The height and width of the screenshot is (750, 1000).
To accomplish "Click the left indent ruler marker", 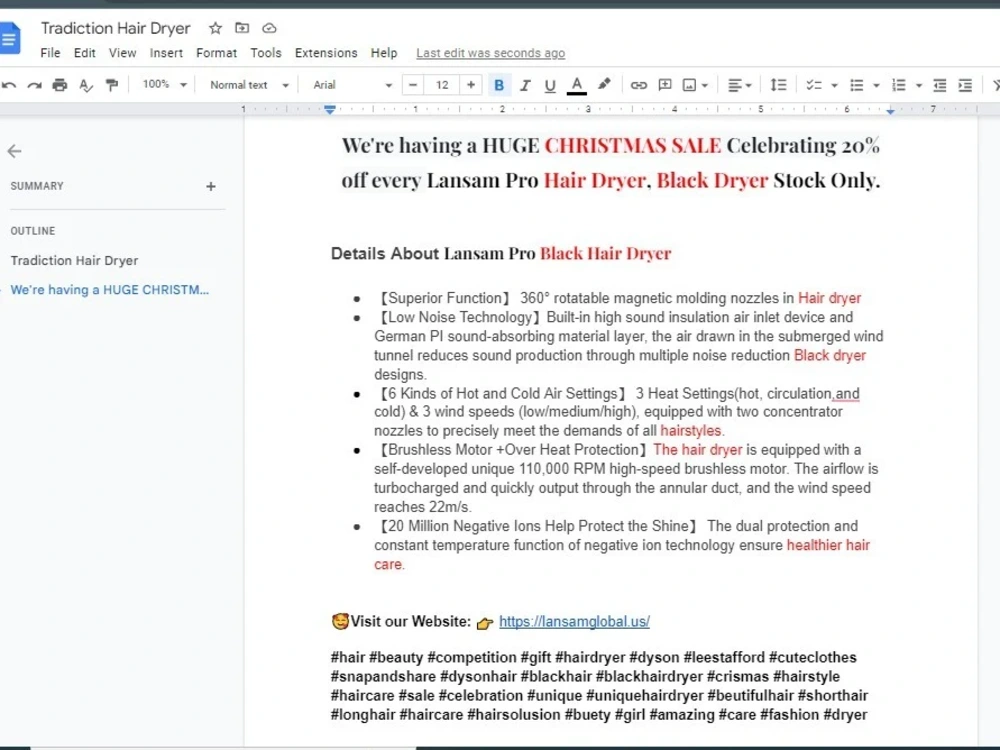I will pos(330,110).
